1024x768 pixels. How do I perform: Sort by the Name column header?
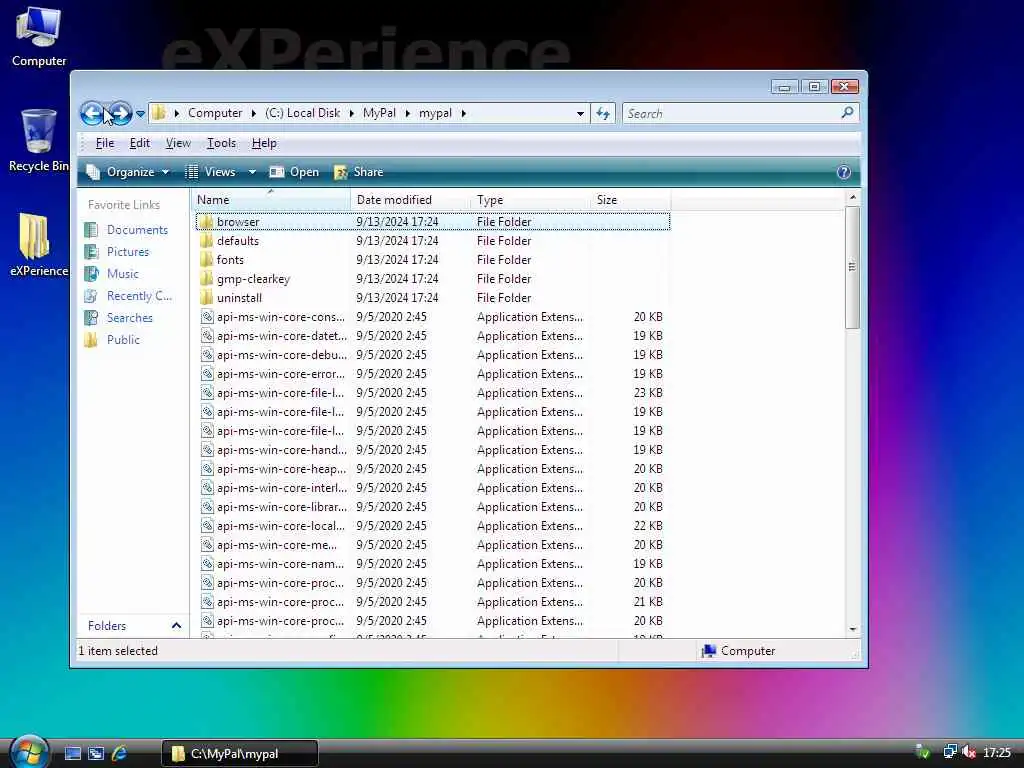pyautogui.click(x=272, y=200)
